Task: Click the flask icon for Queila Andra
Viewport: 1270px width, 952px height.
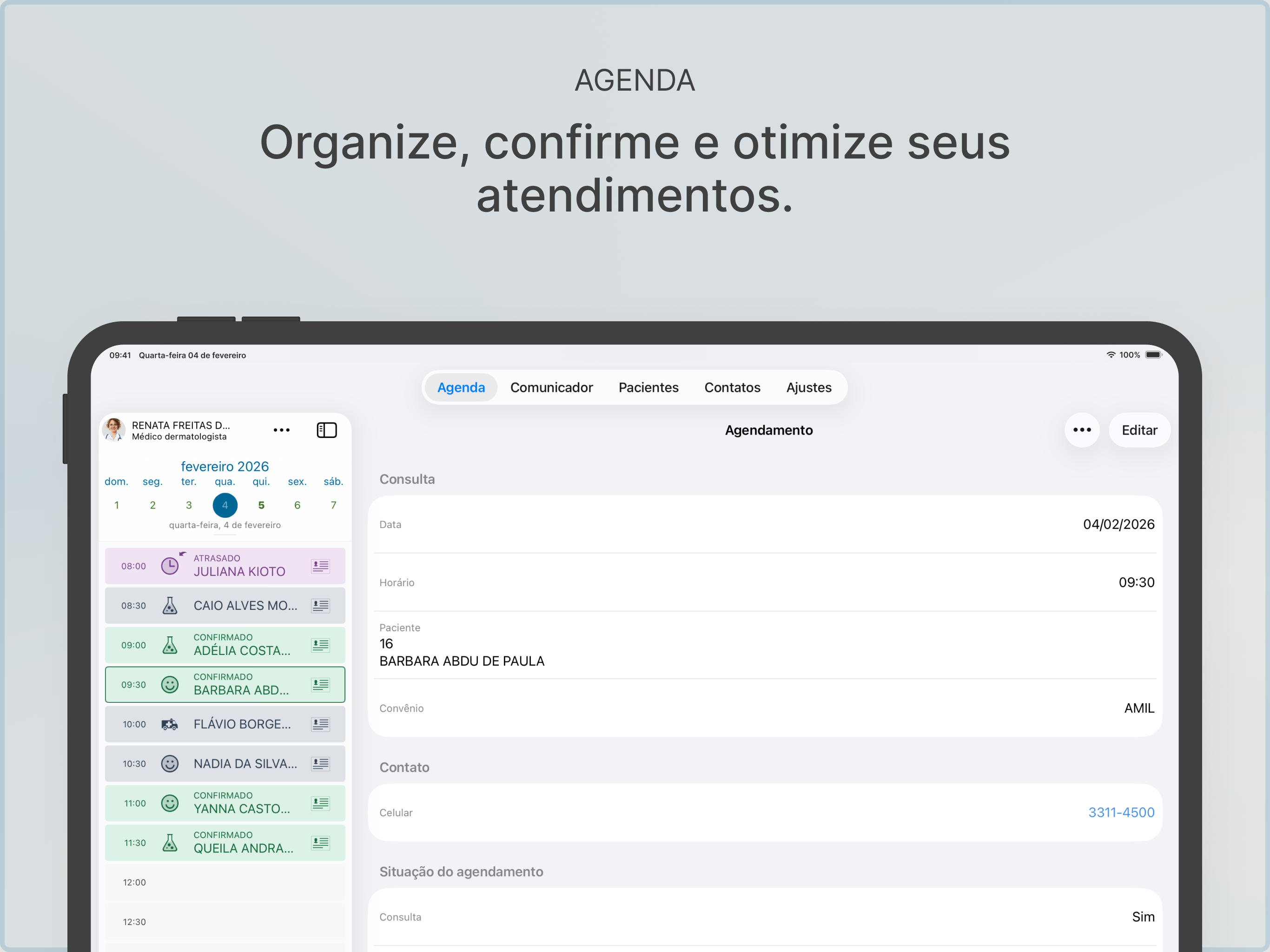Action: 170,843
